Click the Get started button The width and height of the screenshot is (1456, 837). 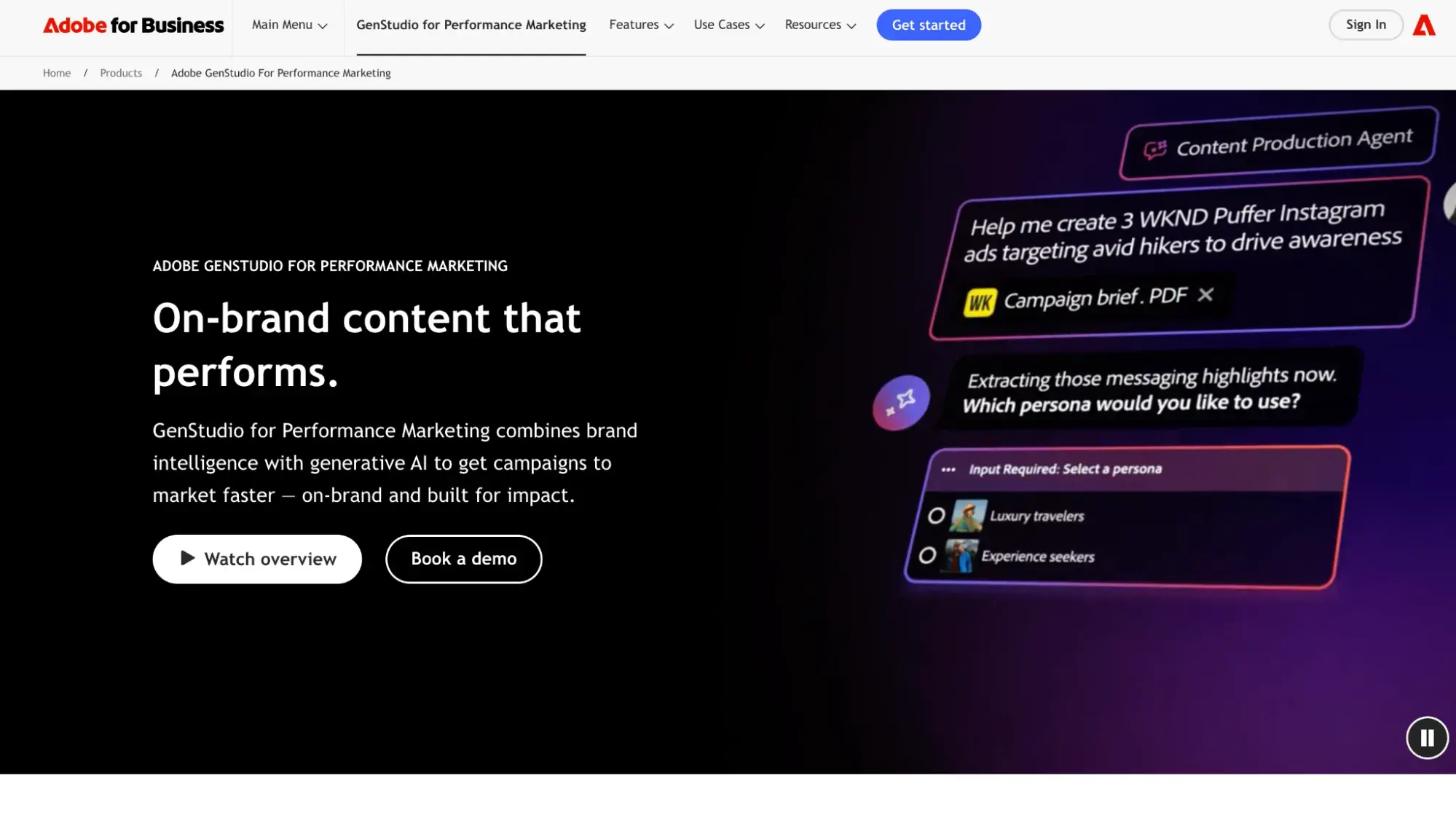pyautogui.click(x=928, y=24)
